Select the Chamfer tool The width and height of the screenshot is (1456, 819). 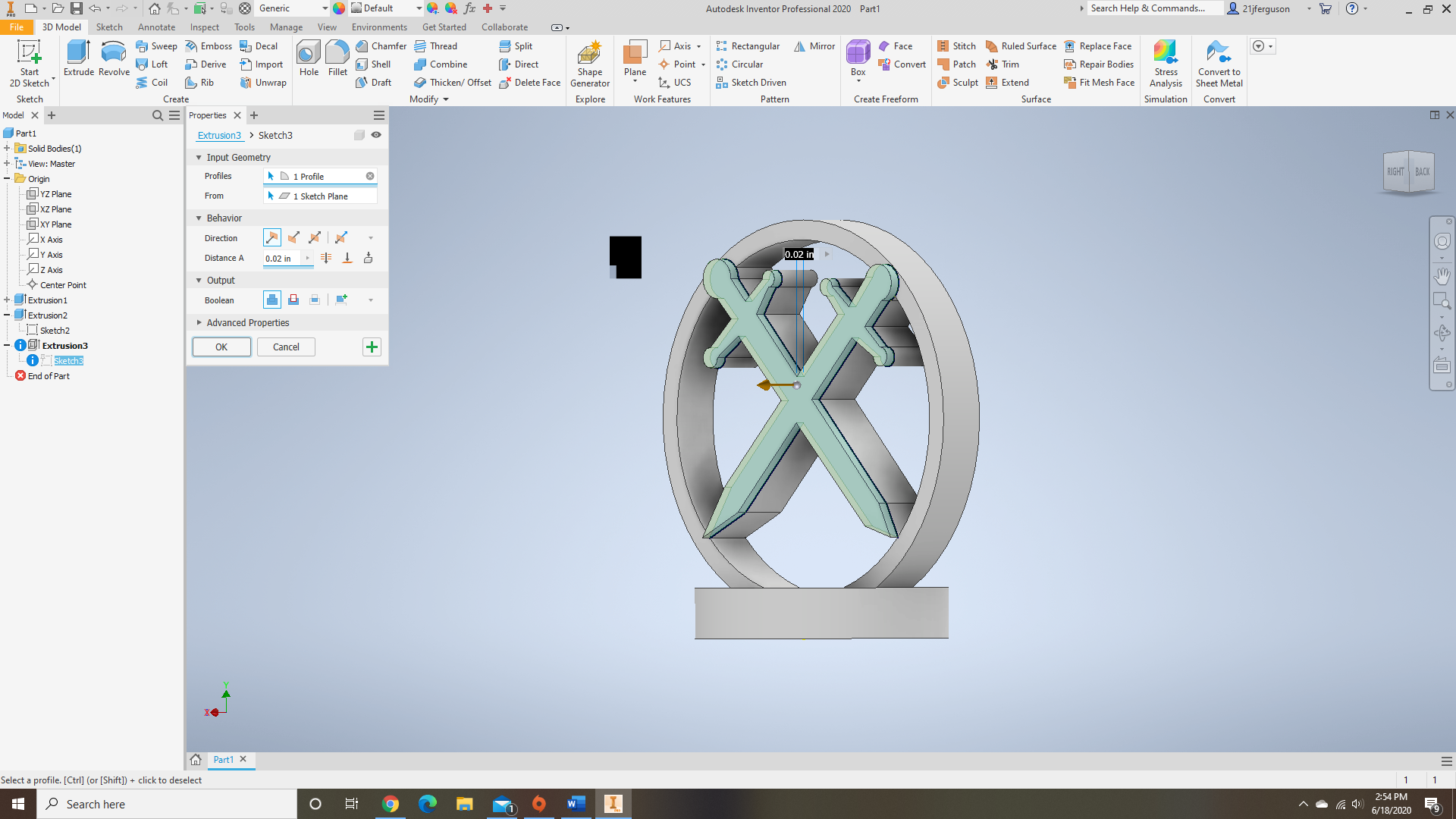pos(381,46)
